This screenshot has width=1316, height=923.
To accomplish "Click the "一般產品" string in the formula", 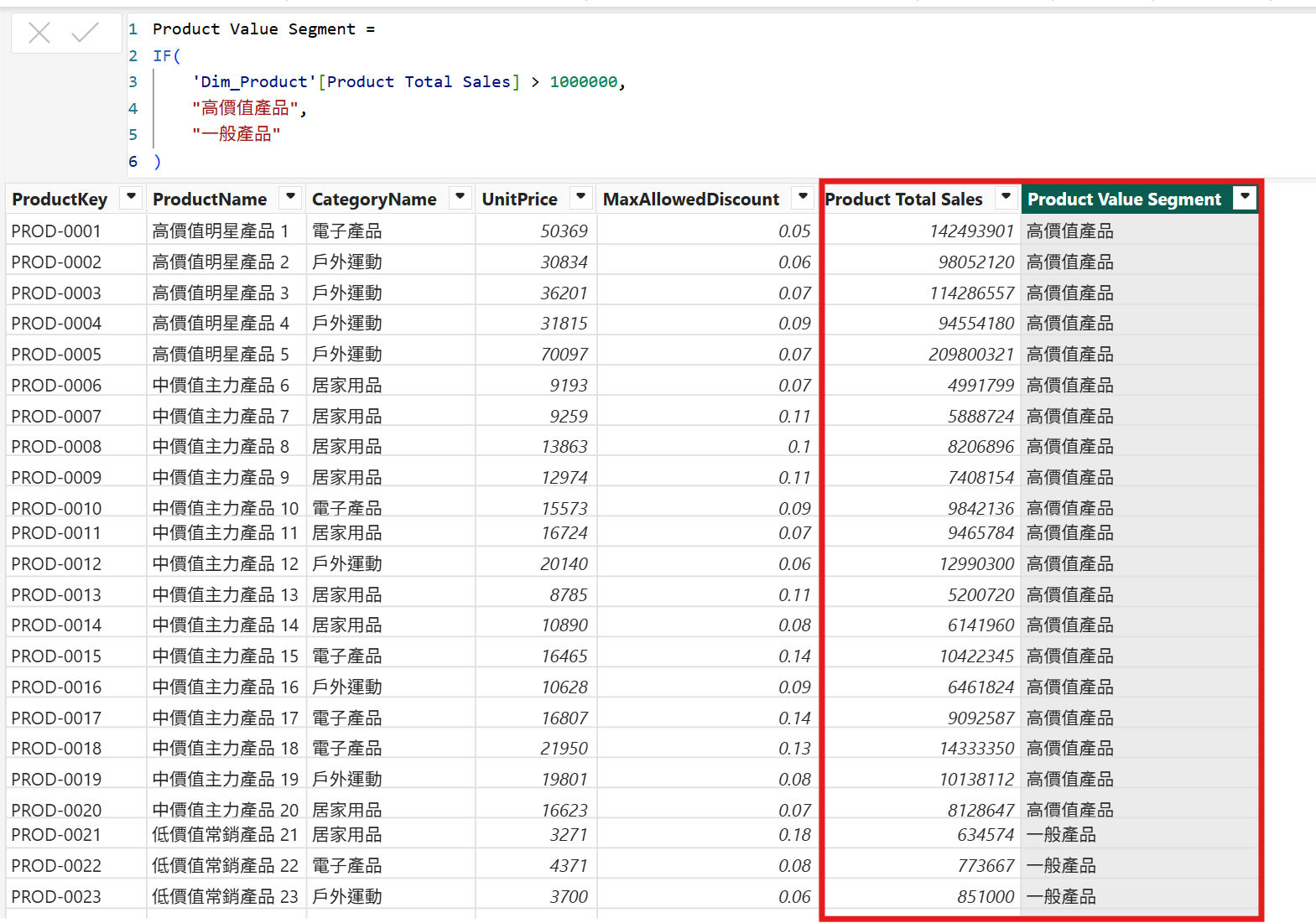I will [x=237, y=134].
